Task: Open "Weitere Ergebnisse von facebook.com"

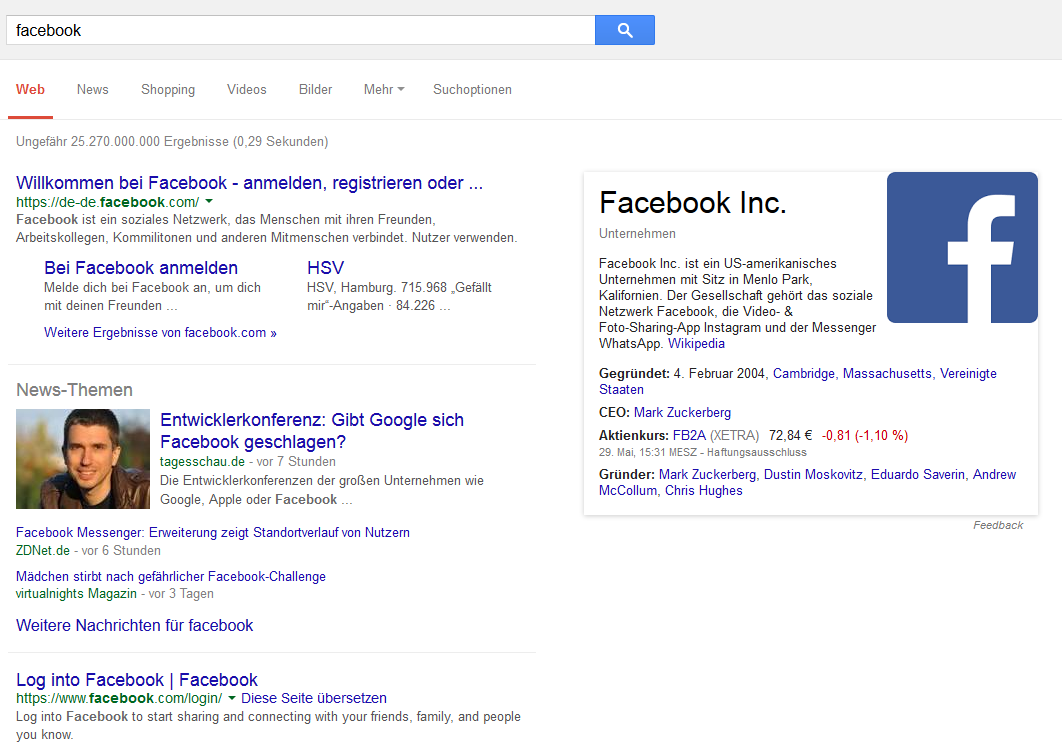Action: coord(160,332)
